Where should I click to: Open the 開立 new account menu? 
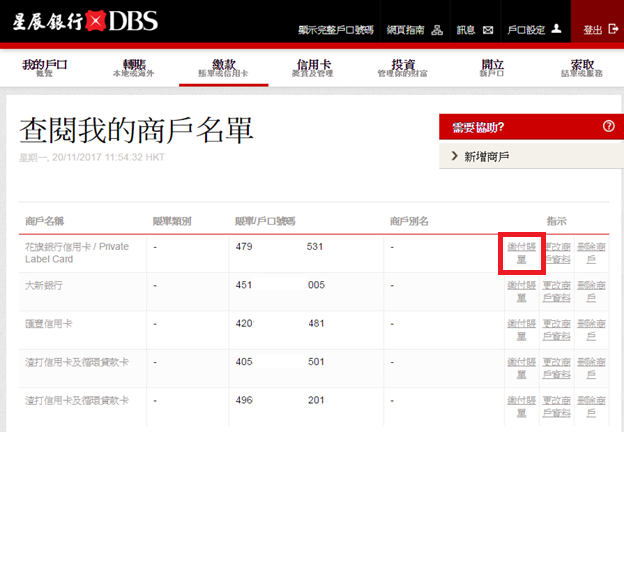[x=492, y=68]
